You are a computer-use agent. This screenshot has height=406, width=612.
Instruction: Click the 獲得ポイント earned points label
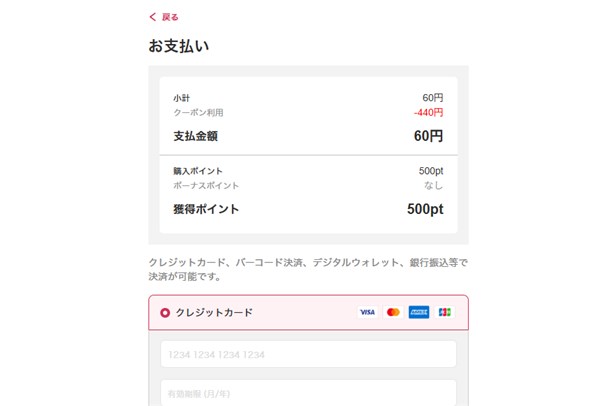point(206,210)
